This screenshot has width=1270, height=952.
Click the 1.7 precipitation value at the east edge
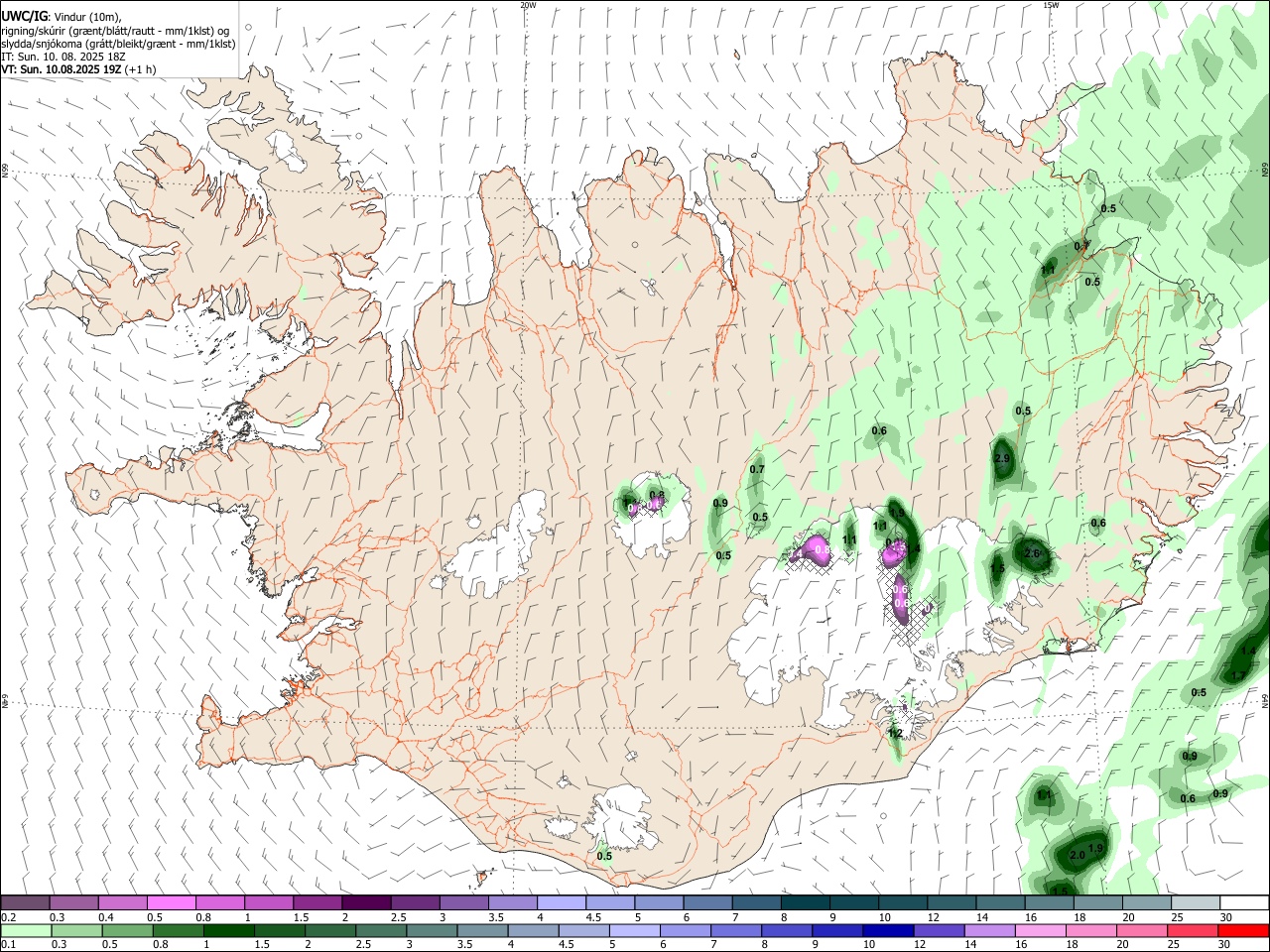coord(1238,675)
